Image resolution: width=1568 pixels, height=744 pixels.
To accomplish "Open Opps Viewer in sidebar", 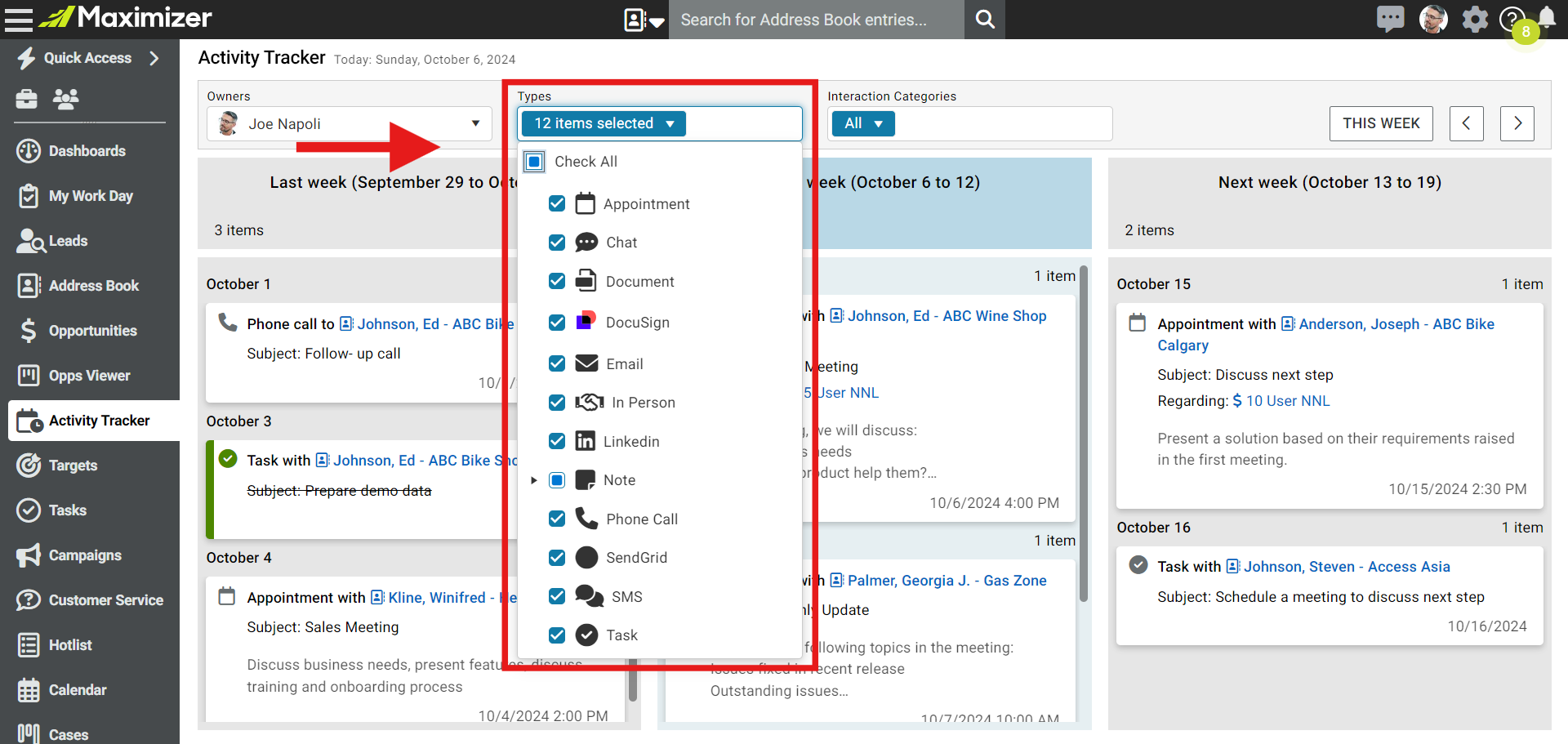I will tap(90, 376).
